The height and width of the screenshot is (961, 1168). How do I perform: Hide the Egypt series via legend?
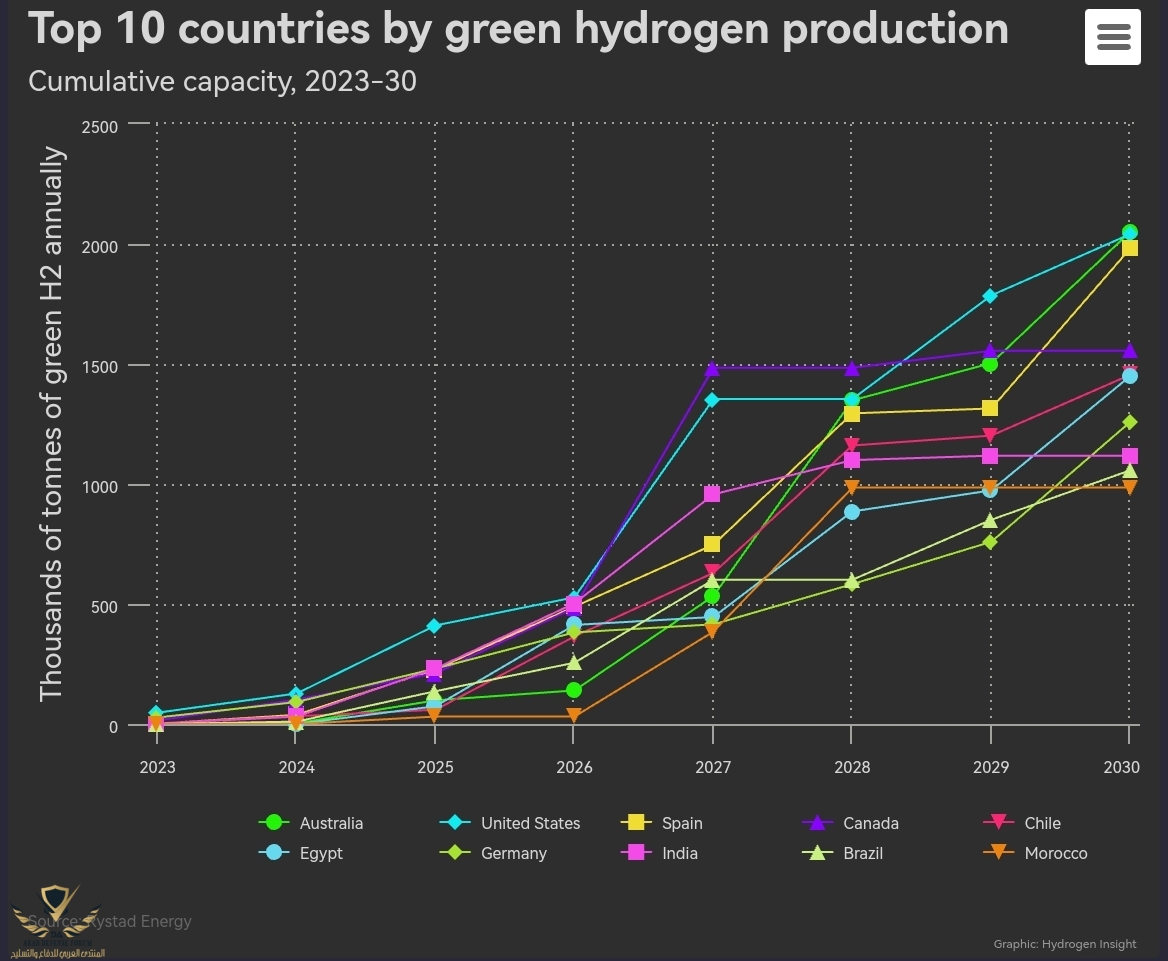[x=300, y=852]
